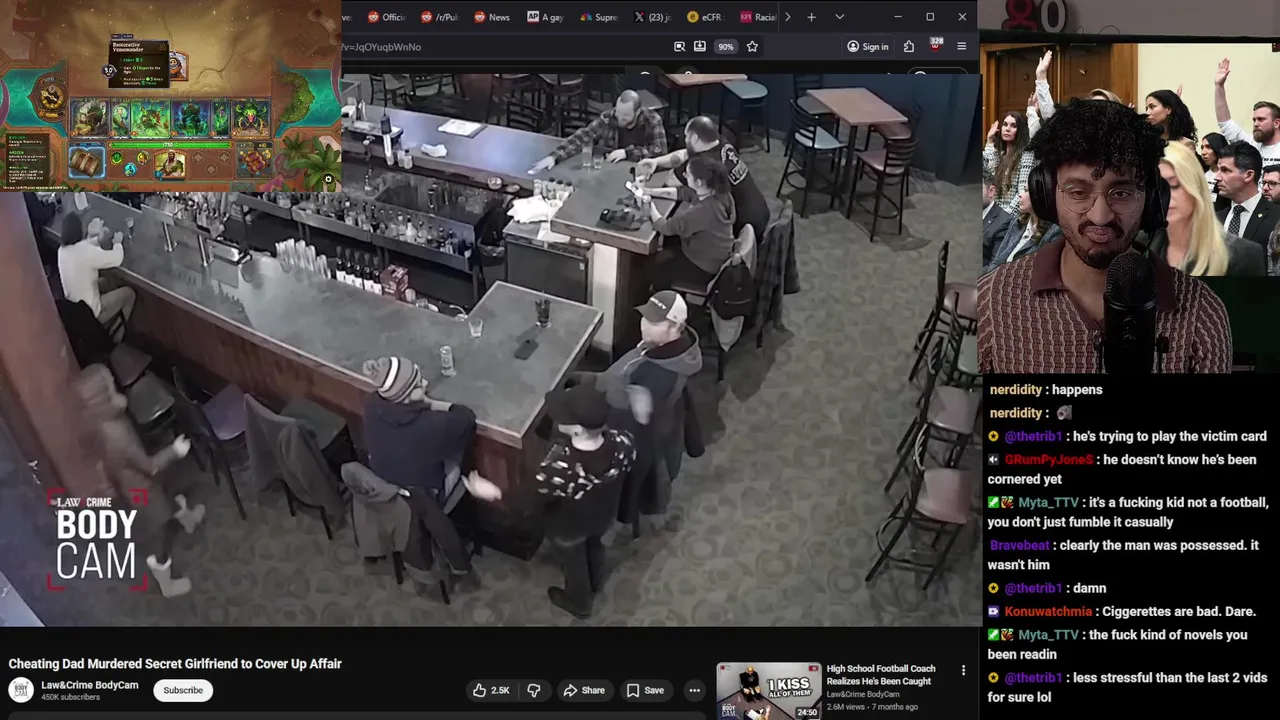This screenshot has width=1280, height=720.
Task: Open the uBlock extension icon showing 328
Action: pos(936,46)
